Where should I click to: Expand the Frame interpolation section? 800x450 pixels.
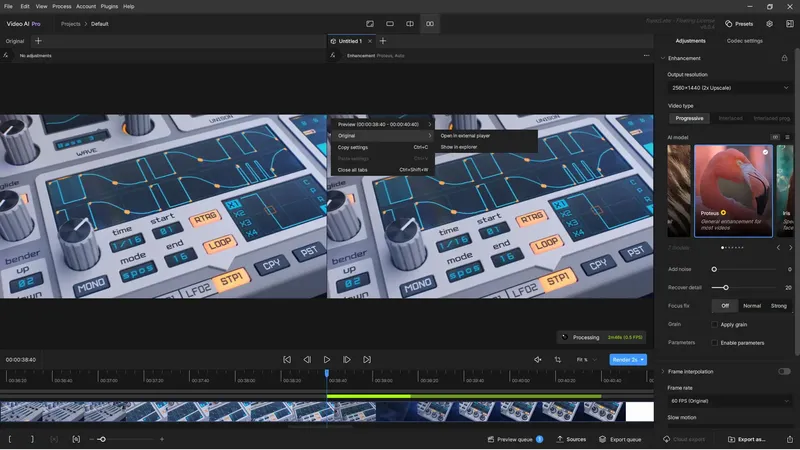(663, 371)
